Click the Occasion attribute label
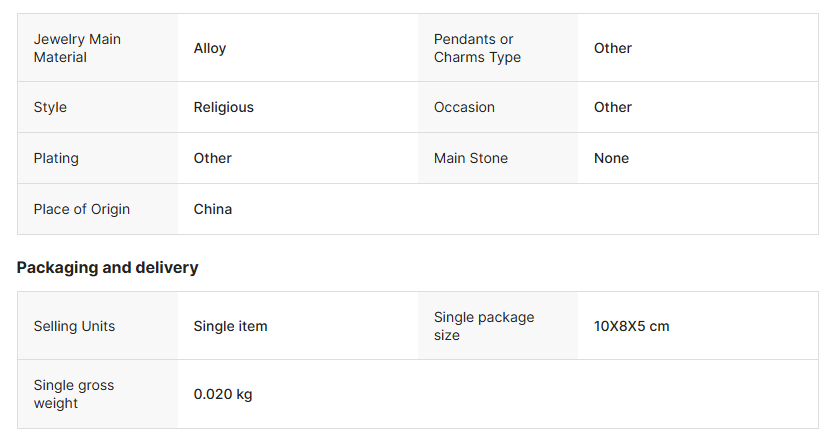The image size is (833, 442). click(464, 107)
